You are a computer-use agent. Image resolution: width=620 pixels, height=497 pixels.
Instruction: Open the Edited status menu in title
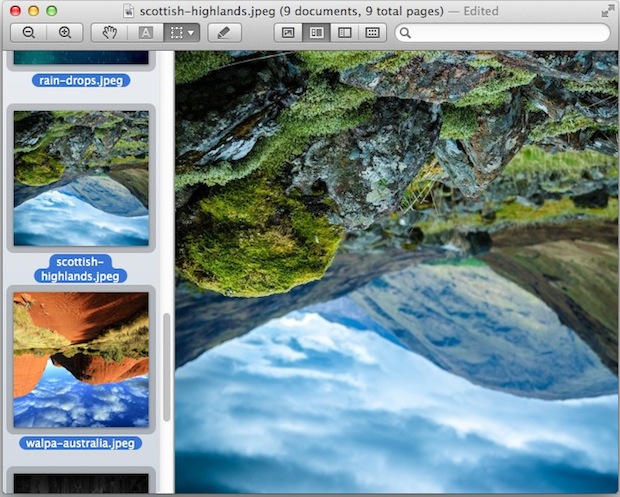[481, 11]
